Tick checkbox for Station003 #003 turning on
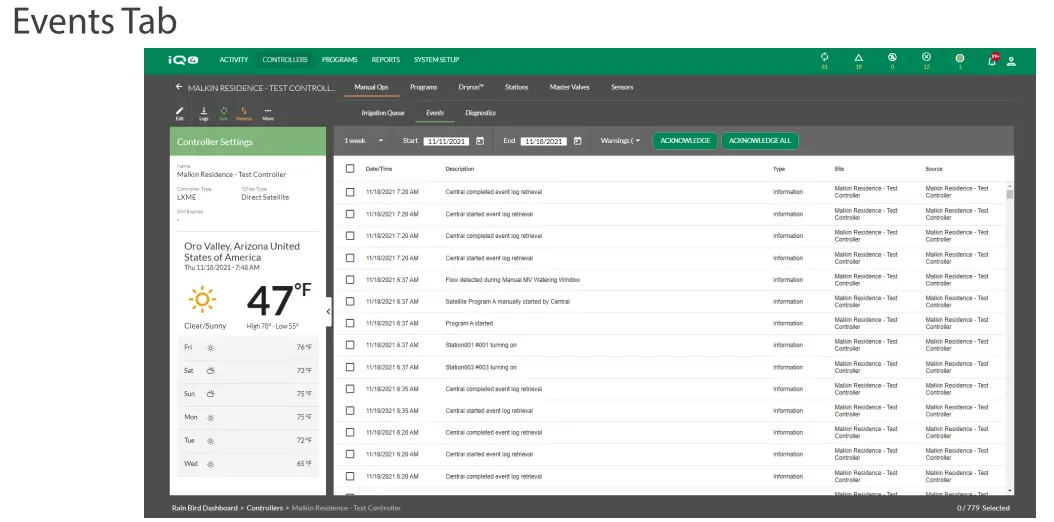Viewport: 1054px width, 522px height. pos(350,367)
